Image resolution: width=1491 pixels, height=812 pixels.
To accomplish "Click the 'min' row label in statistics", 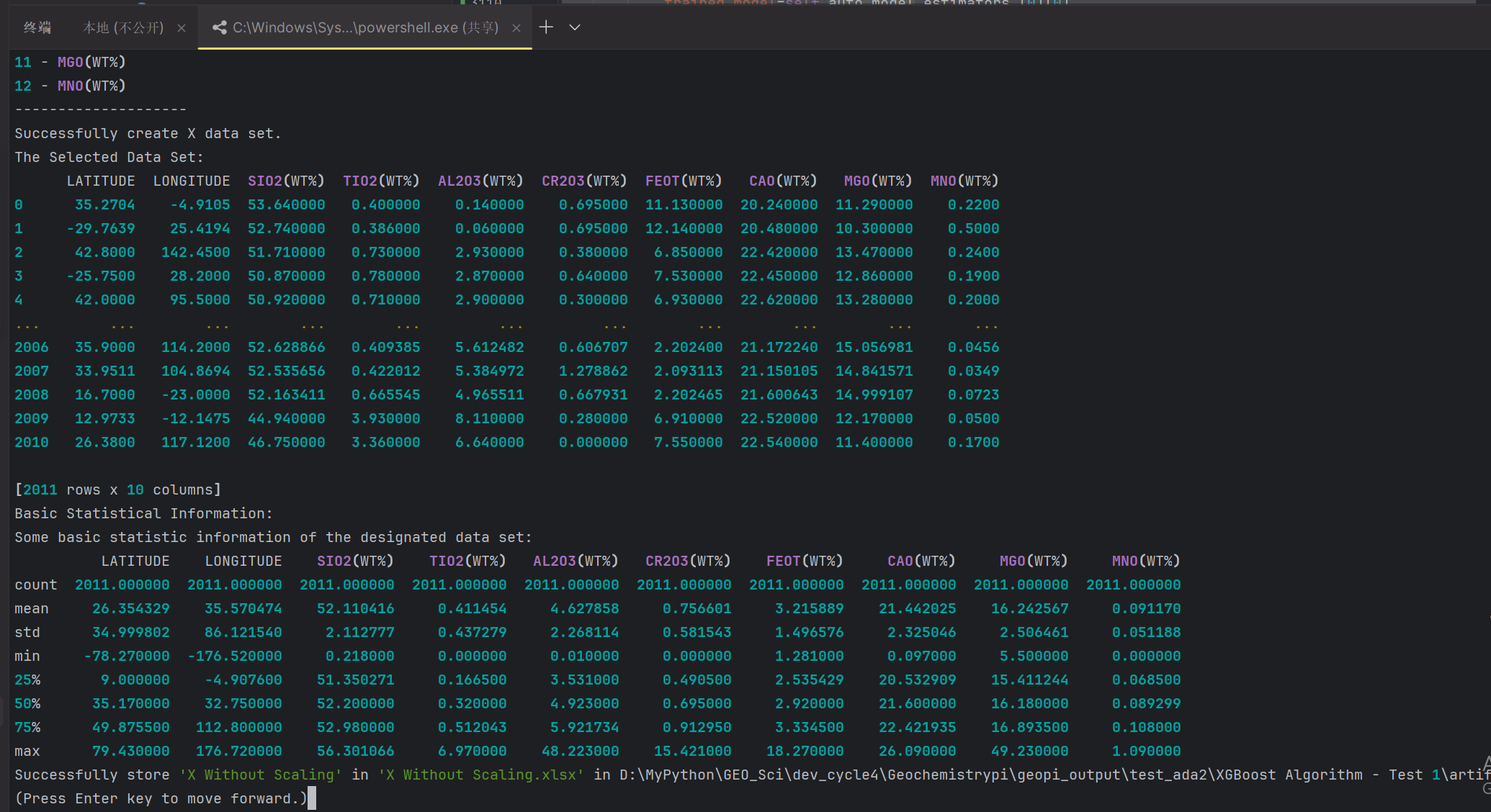I will pos(27,656).
